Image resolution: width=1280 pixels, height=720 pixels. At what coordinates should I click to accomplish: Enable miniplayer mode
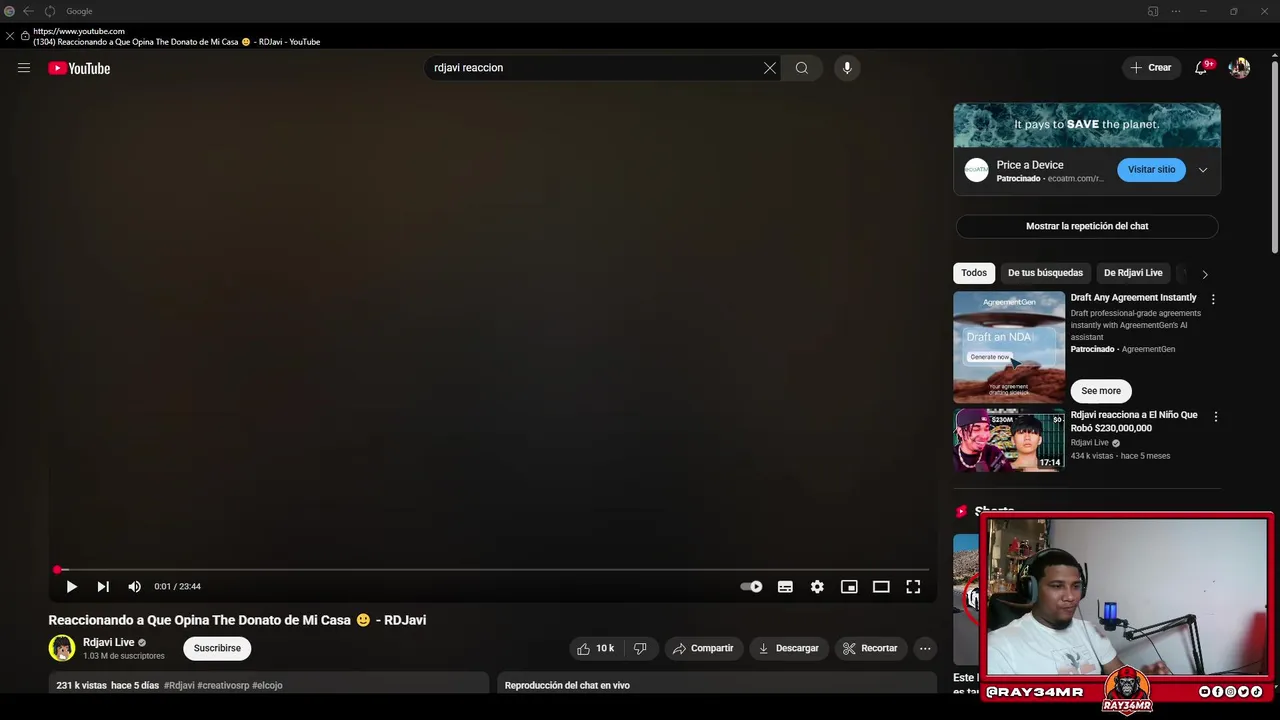pos(849,587)
